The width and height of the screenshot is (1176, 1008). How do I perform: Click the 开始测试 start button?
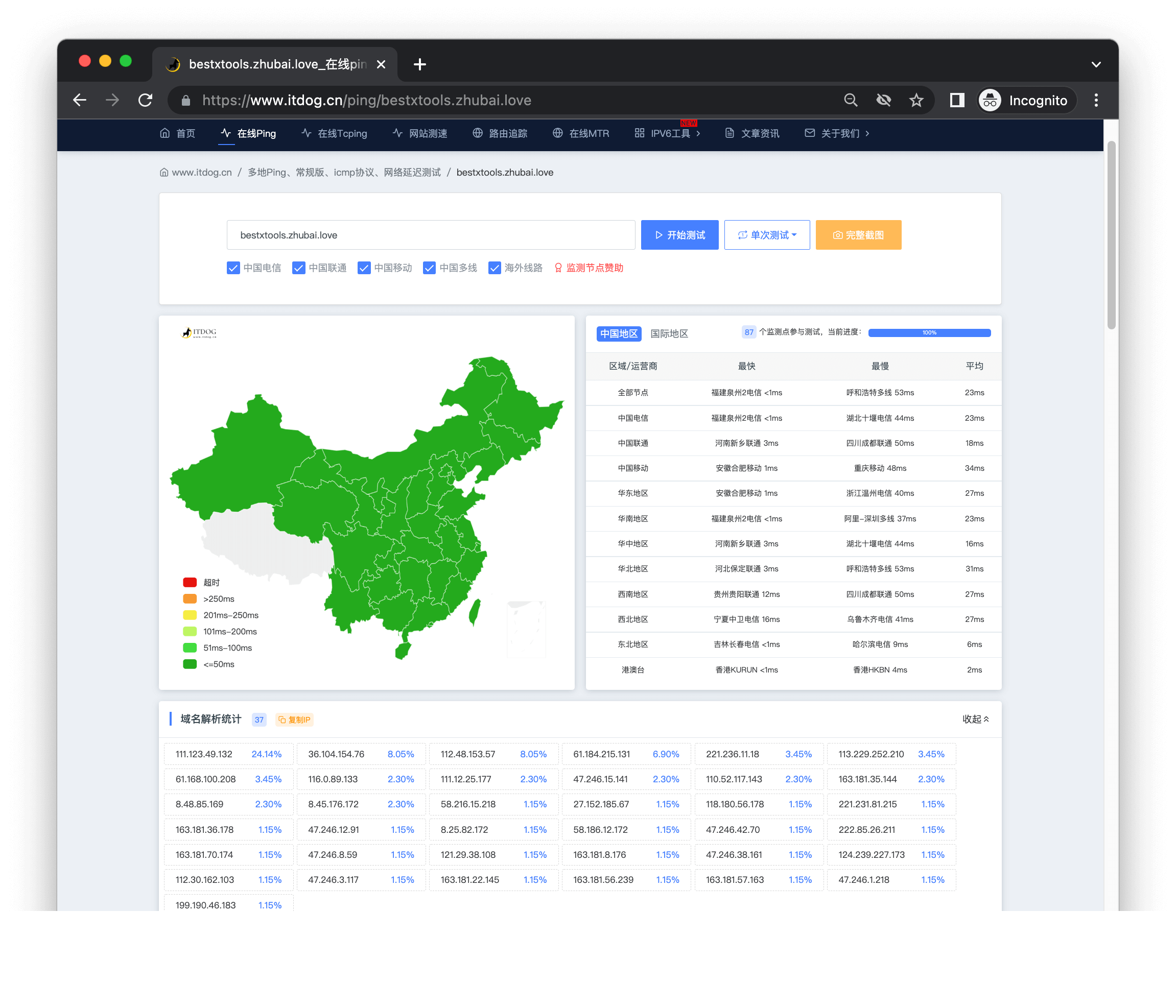click(680, 235)
